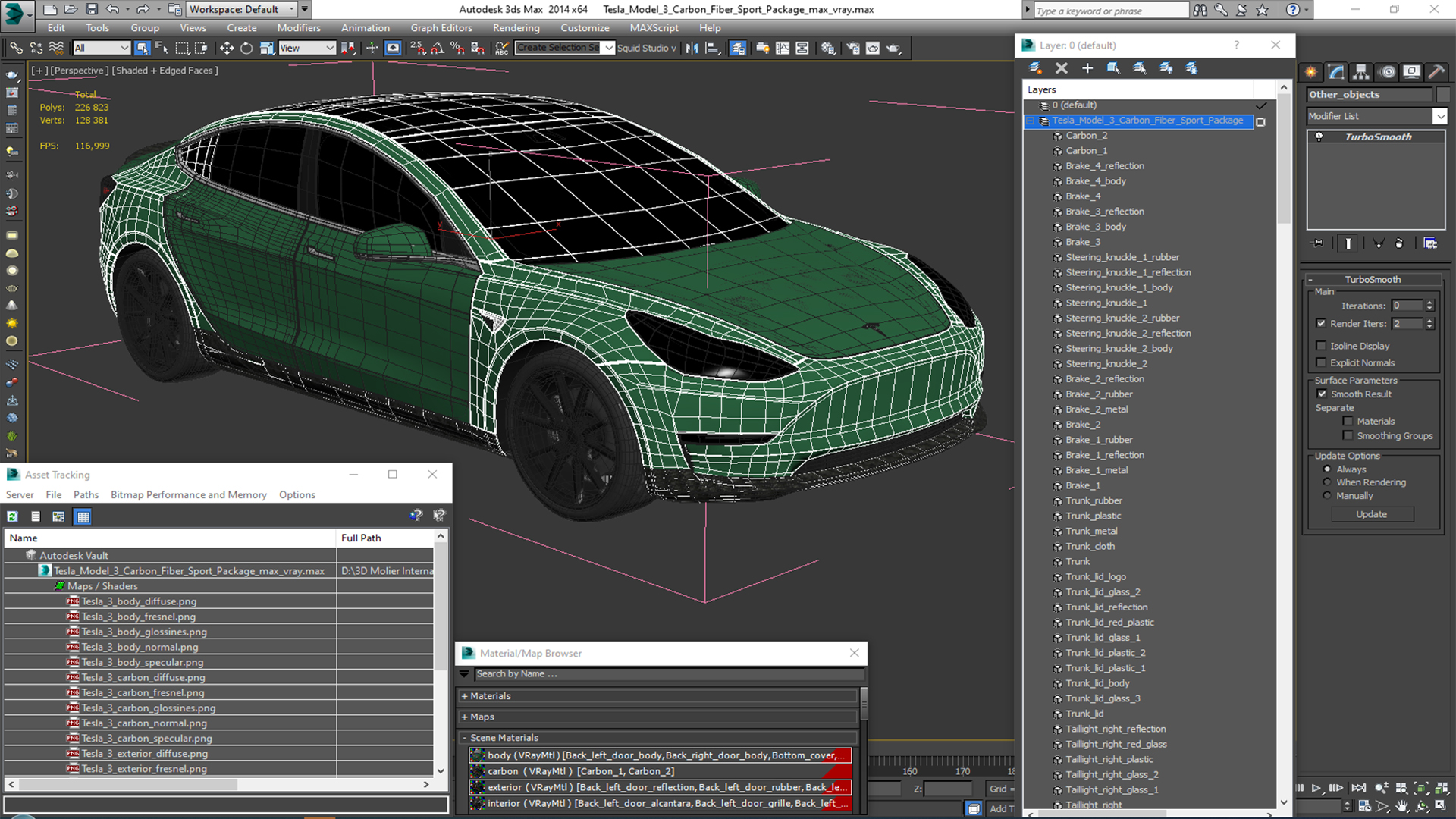The width and height of the screenshot is (1456, 819).
Task: Open Paths menu in Asset Tracking
Action: click(x=86, y=494)
